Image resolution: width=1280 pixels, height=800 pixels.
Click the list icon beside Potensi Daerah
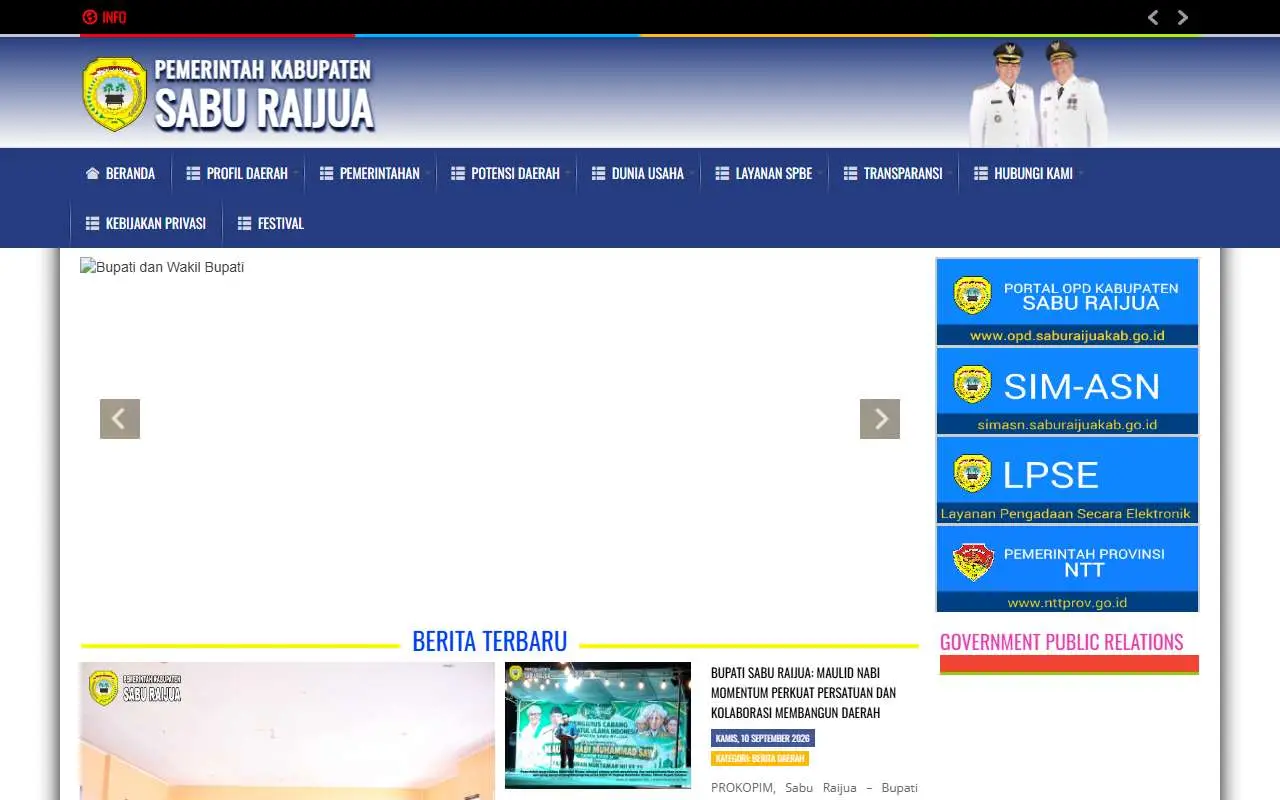click(x=458, y=173)
